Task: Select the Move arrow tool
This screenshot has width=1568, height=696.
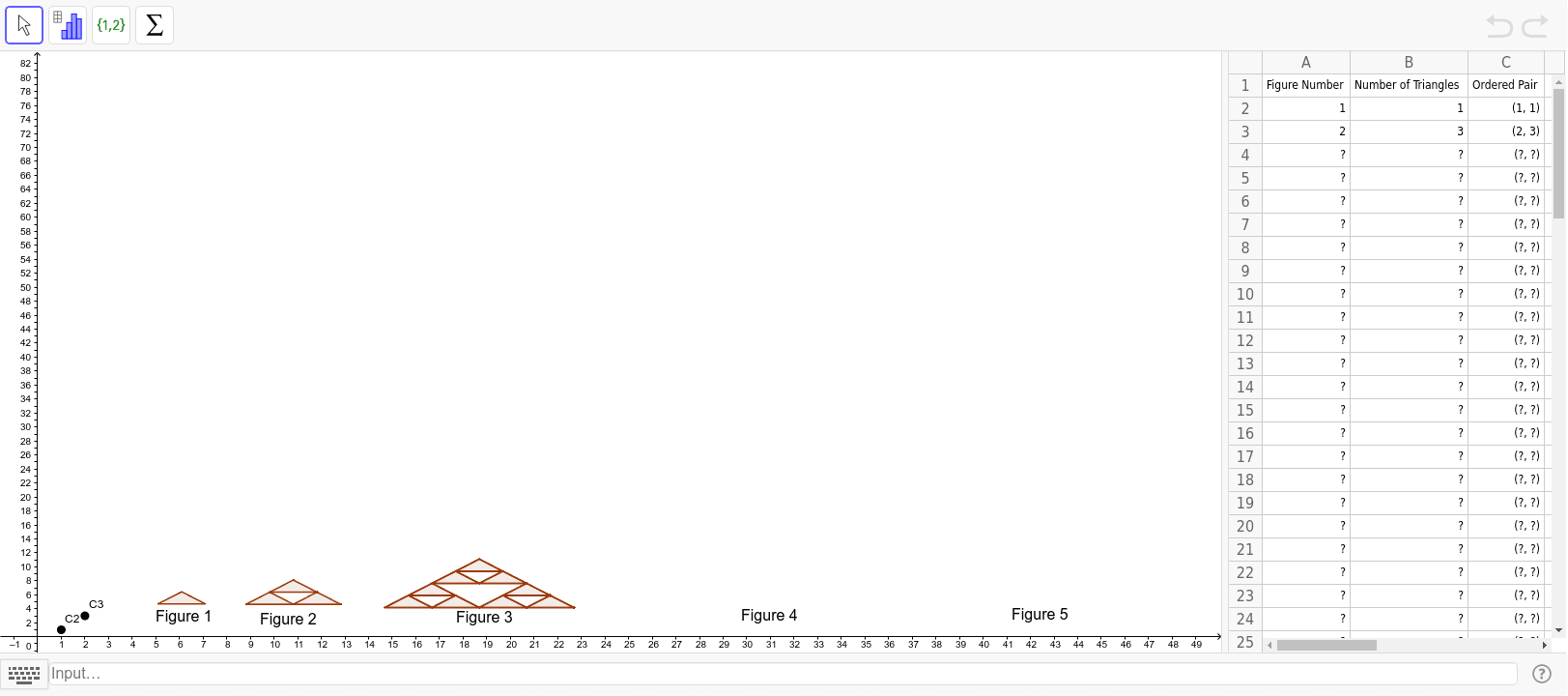Action: 24,25
